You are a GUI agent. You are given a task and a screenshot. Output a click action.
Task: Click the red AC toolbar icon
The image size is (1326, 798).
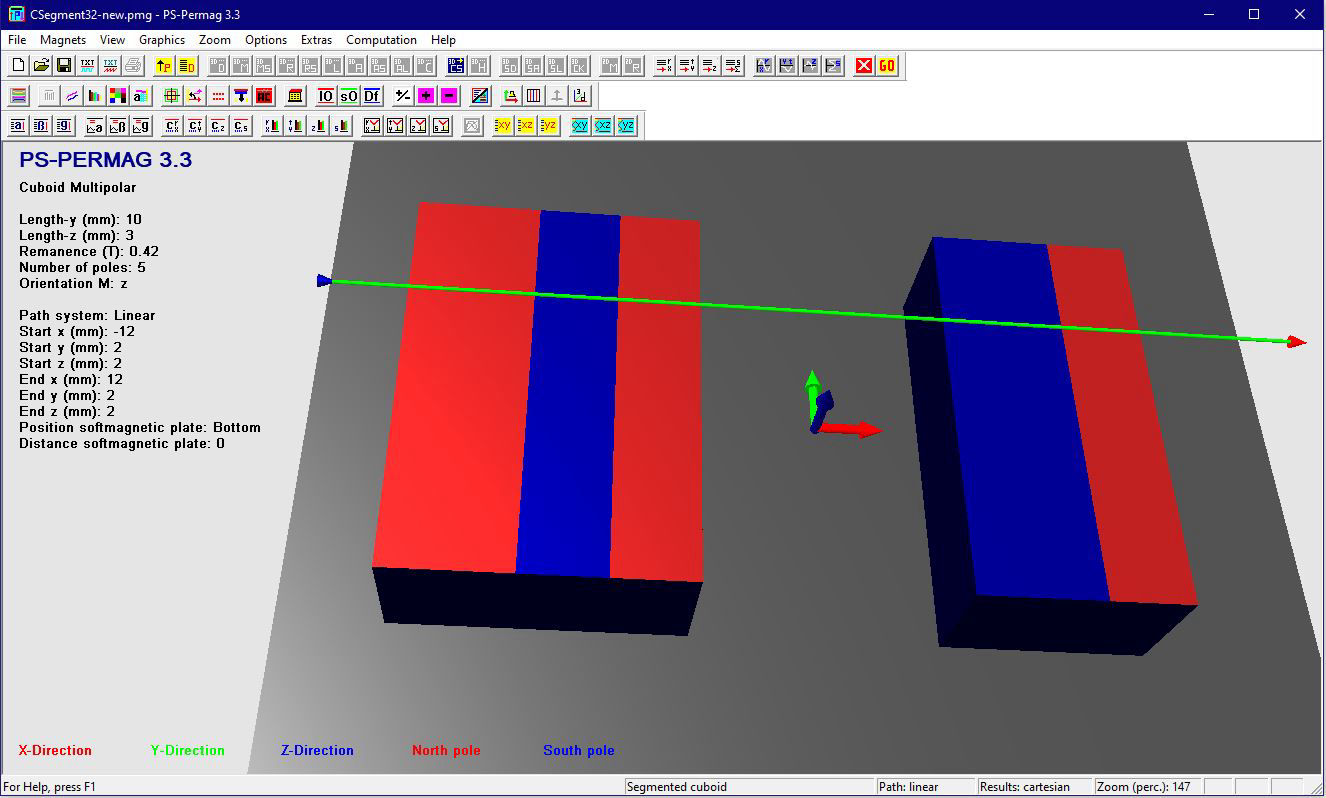264,96
